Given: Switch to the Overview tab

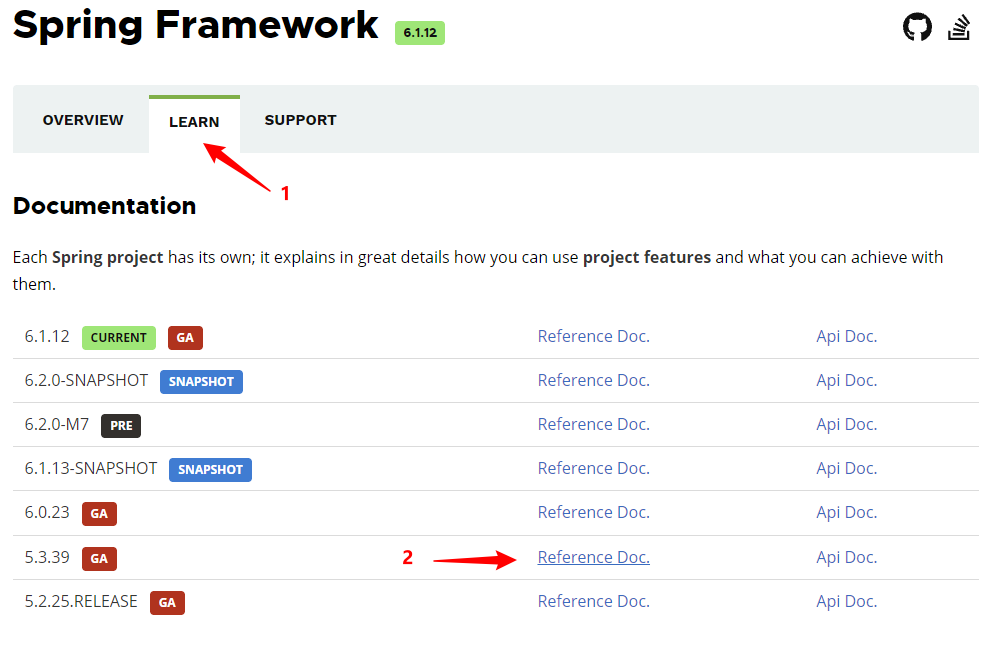Looking at the screenshot, I should (x=83, y=120).
